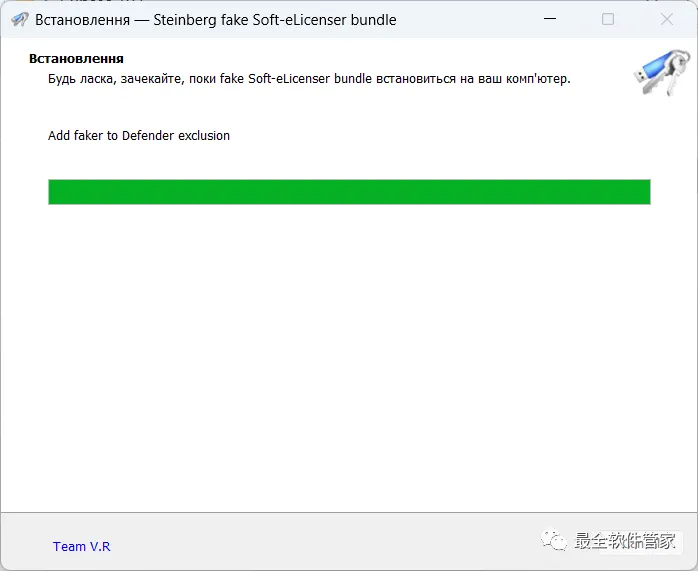Click the disabled maximize button
Screen dimensions: 698x571
tap(608, 19)
